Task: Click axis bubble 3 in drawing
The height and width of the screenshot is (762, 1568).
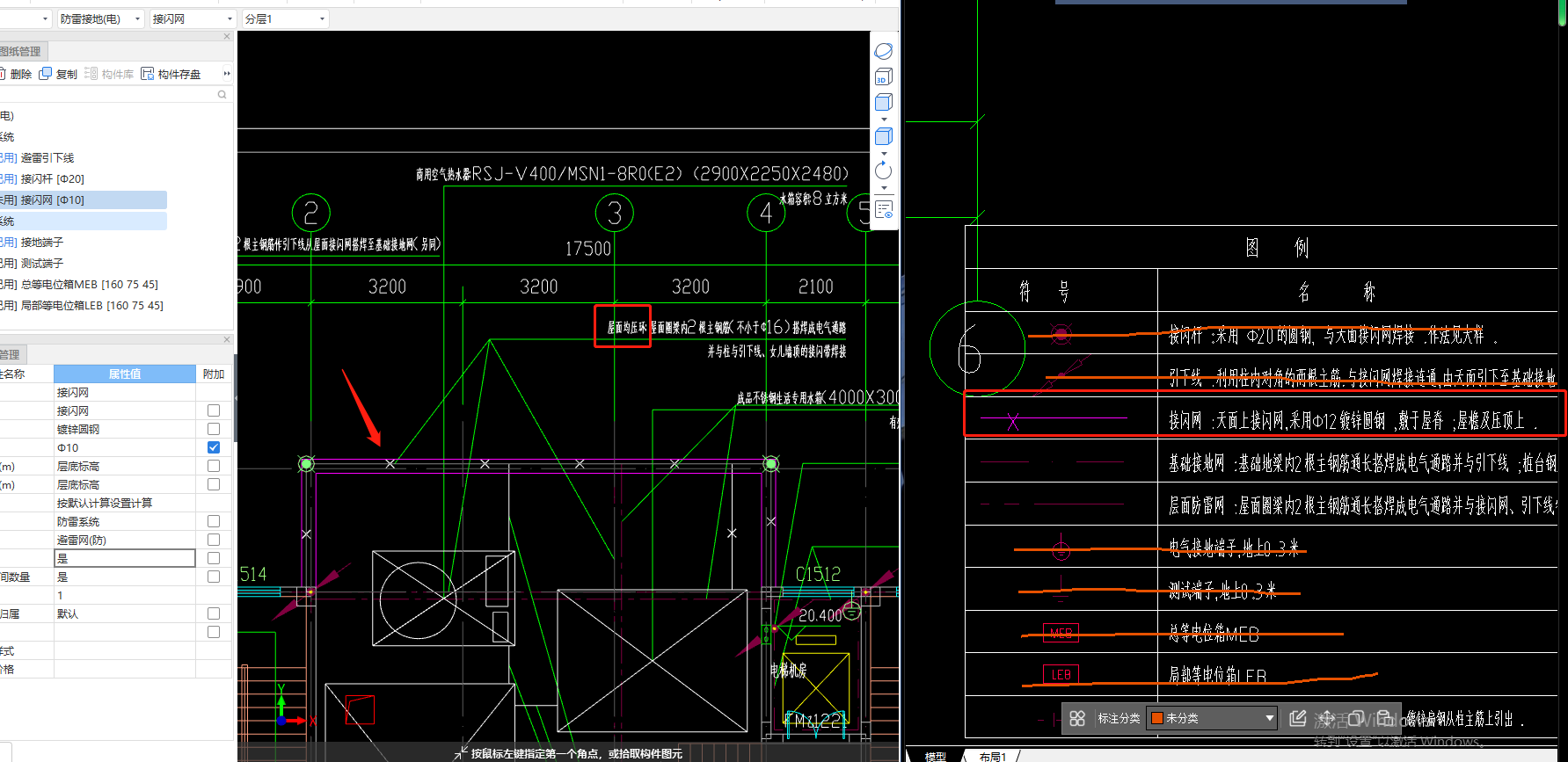Action: 615,213
